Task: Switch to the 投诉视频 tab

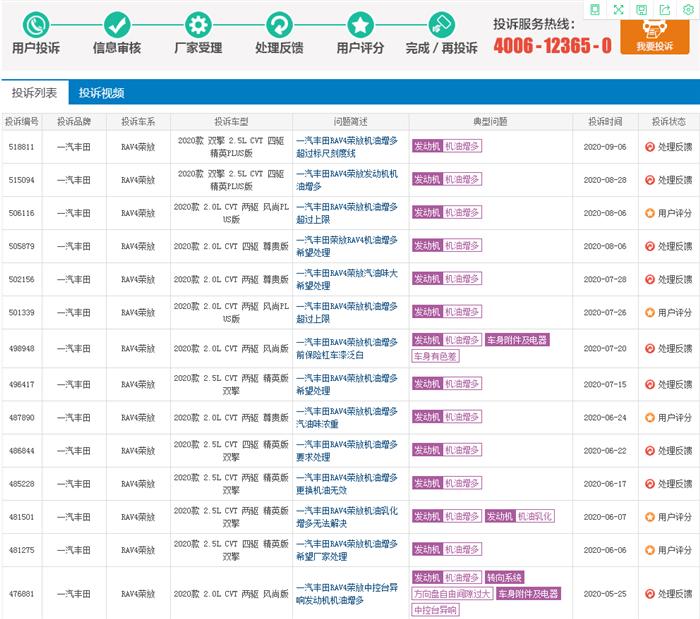Action: tap(101, 93)
